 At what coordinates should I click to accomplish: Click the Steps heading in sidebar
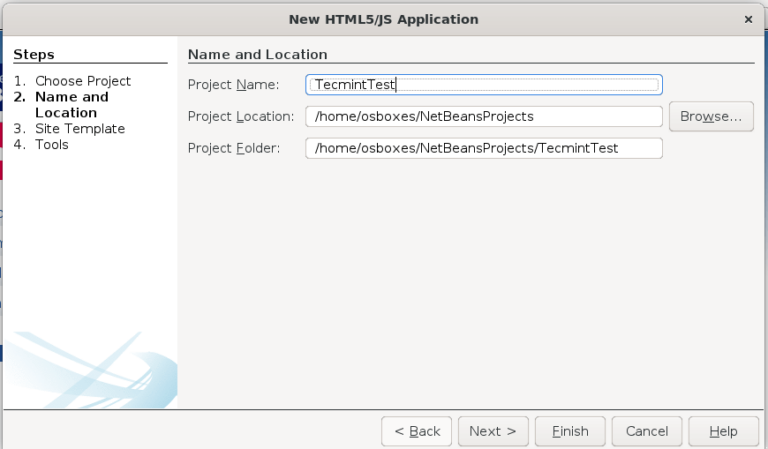34,54
